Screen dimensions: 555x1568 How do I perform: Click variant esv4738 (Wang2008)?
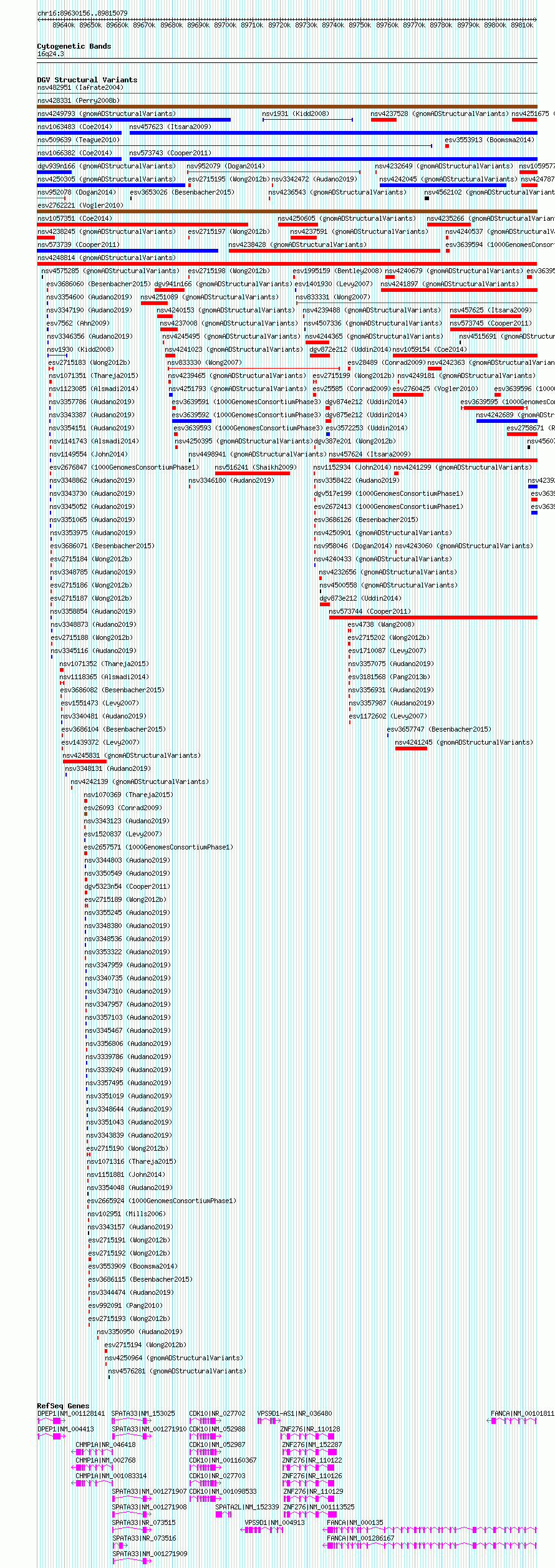pyautogui.click(x=381, y=624)
